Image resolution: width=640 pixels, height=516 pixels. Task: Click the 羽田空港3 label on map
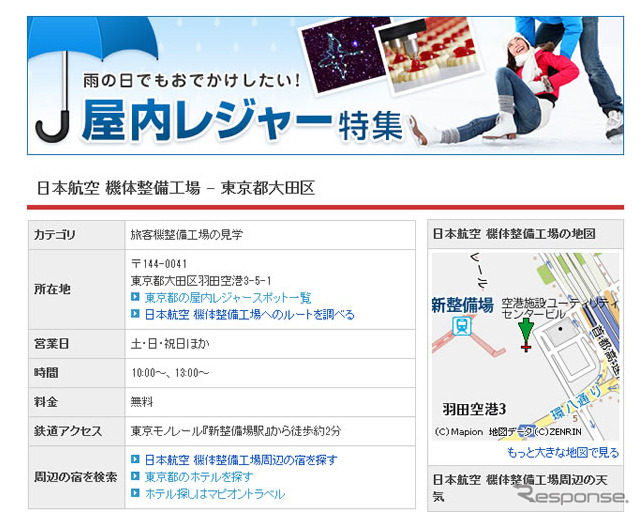(x=475, y=409)
